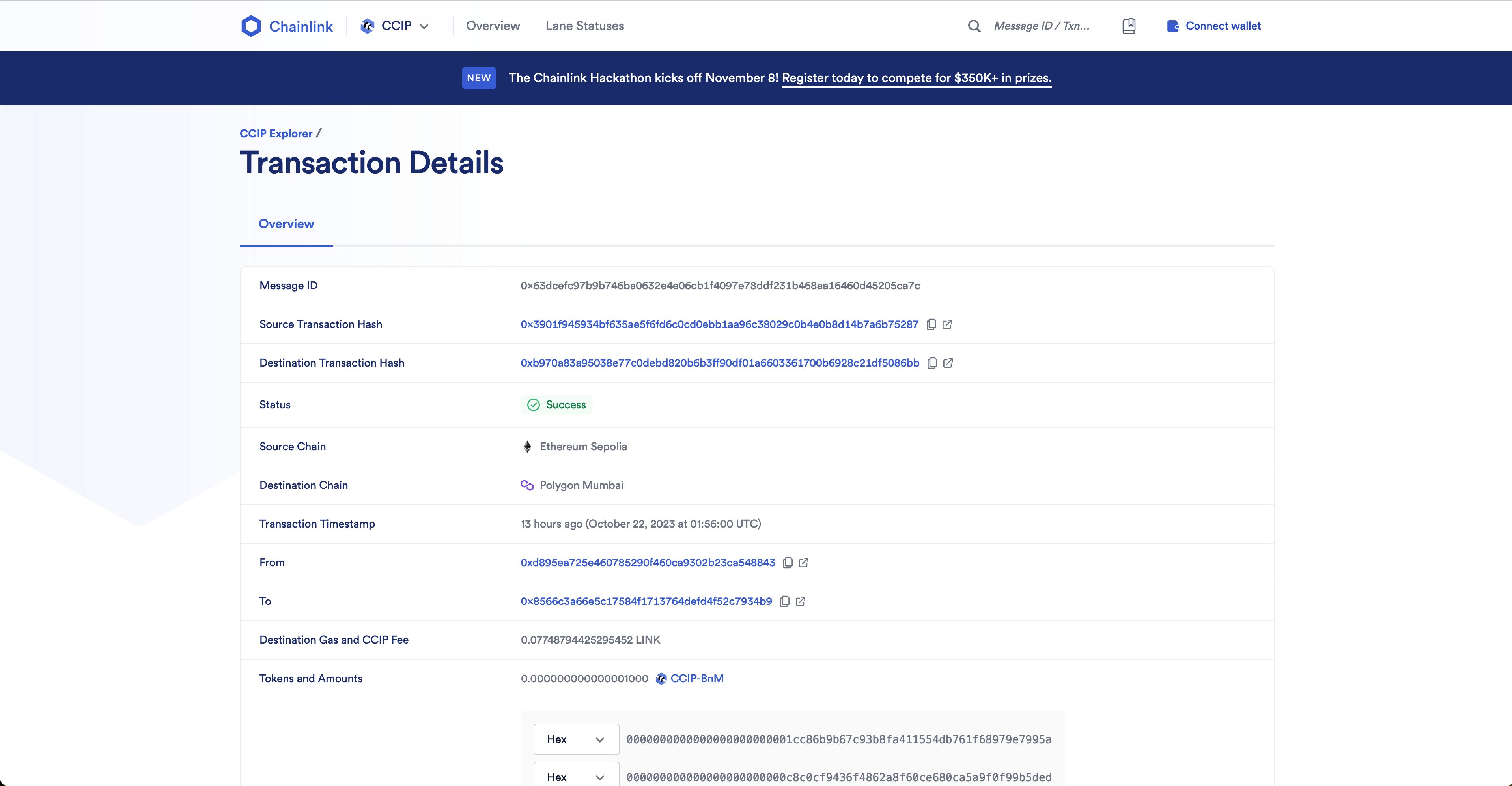Click the Chainlink hexagon logo
The height and width of the screenshot is (786, 1512).
tap(251, 26)
